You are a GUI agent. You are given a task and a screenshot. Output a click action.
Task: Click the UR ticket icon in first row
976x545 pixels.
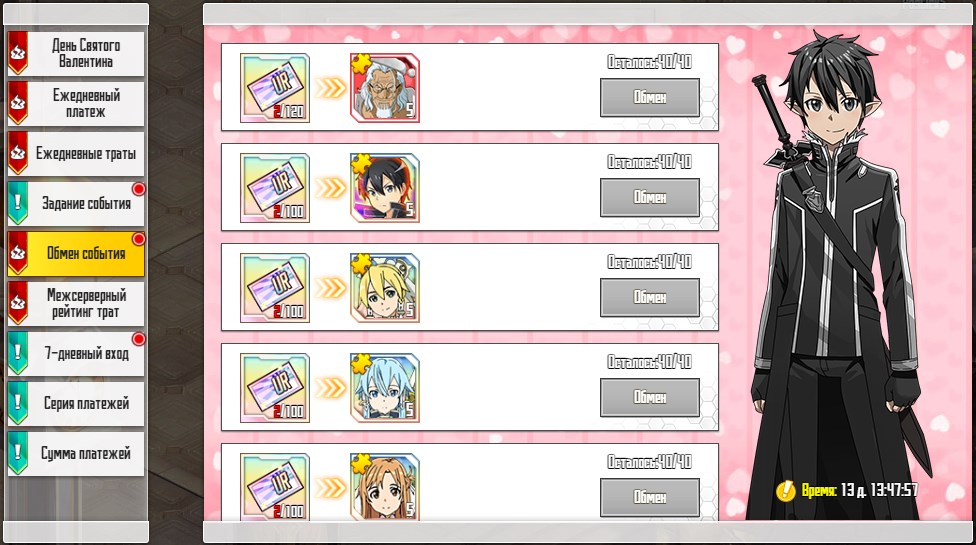275,88
